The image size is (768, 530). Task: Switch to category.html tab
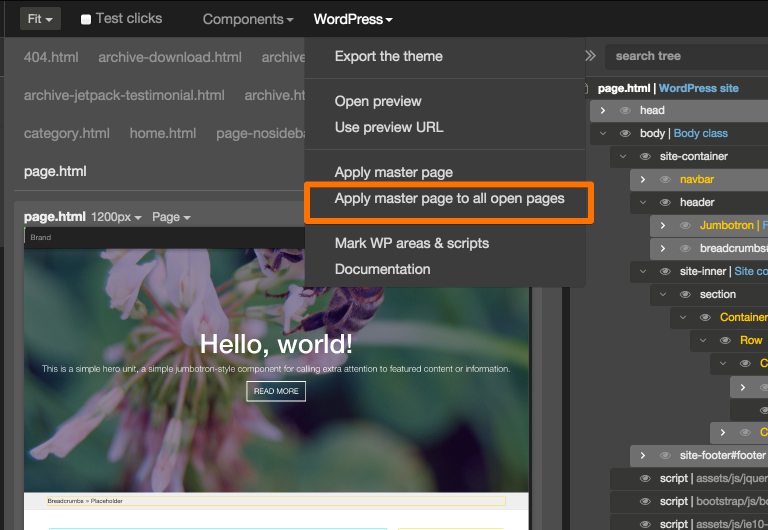click(x=67, y=133)
